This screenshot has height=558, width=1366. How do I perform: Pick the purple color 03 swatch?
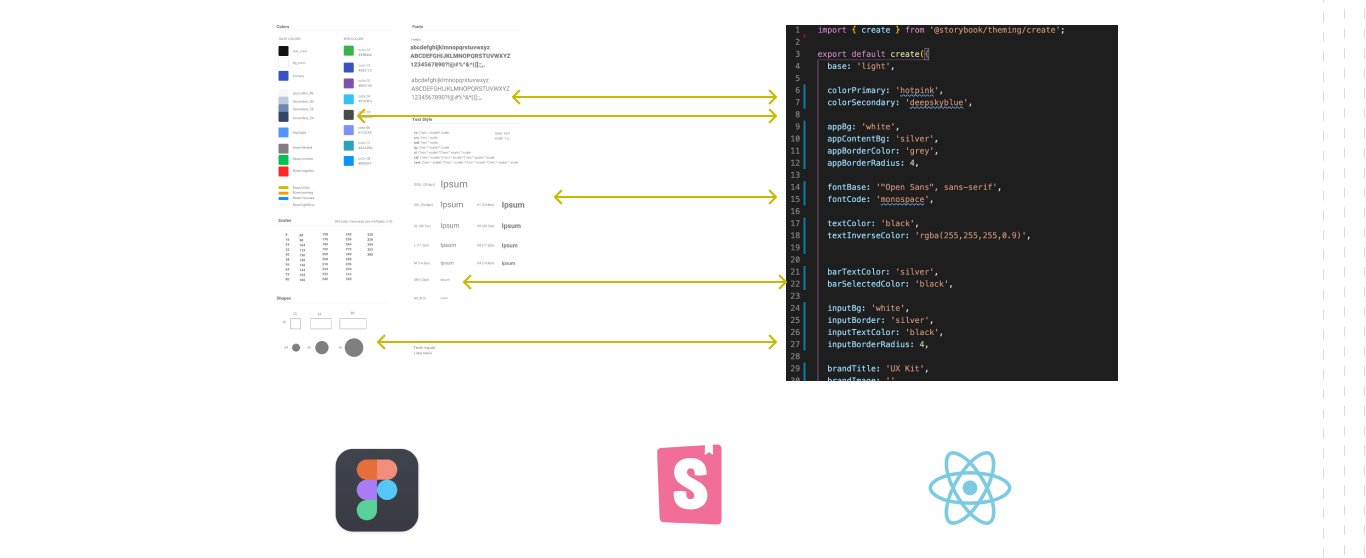click(348, 83)
